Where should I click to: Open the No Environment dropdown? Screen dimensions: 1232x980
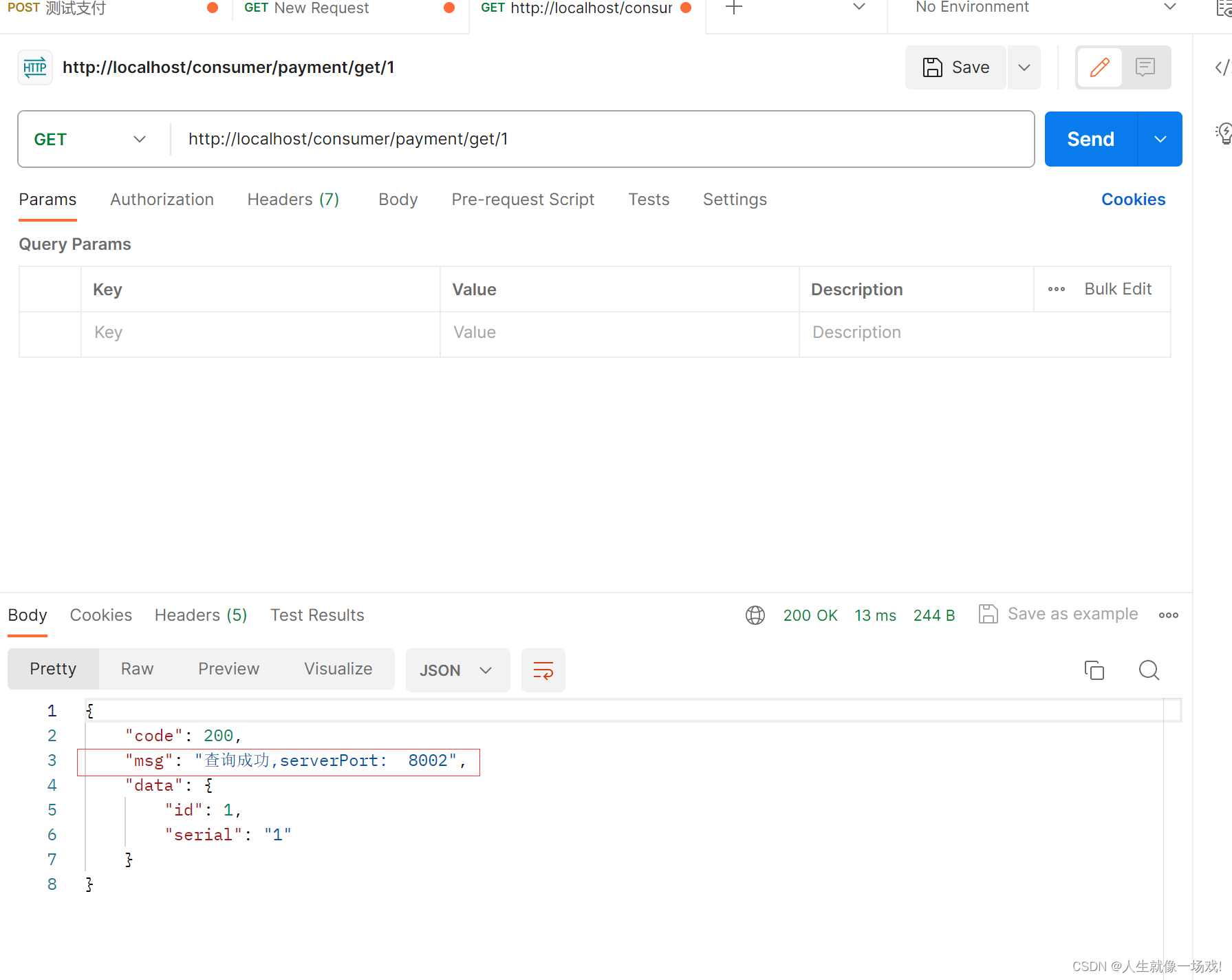point(1047,8)
